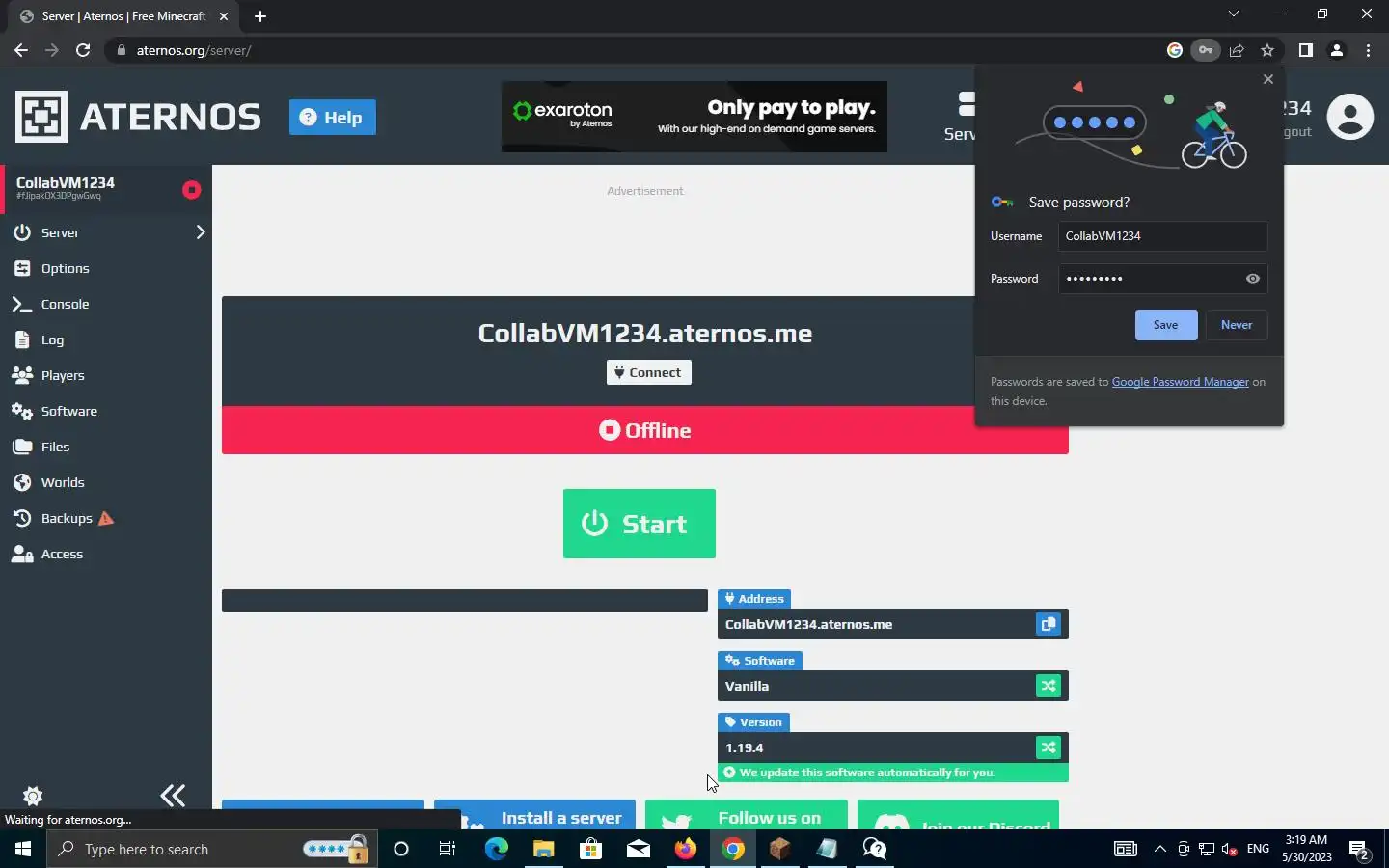The image size is (1389, 868).
Task: Click the red offline status indicator next to CollabVM1234
Action: pyautogui.click(x=191, y=190)
